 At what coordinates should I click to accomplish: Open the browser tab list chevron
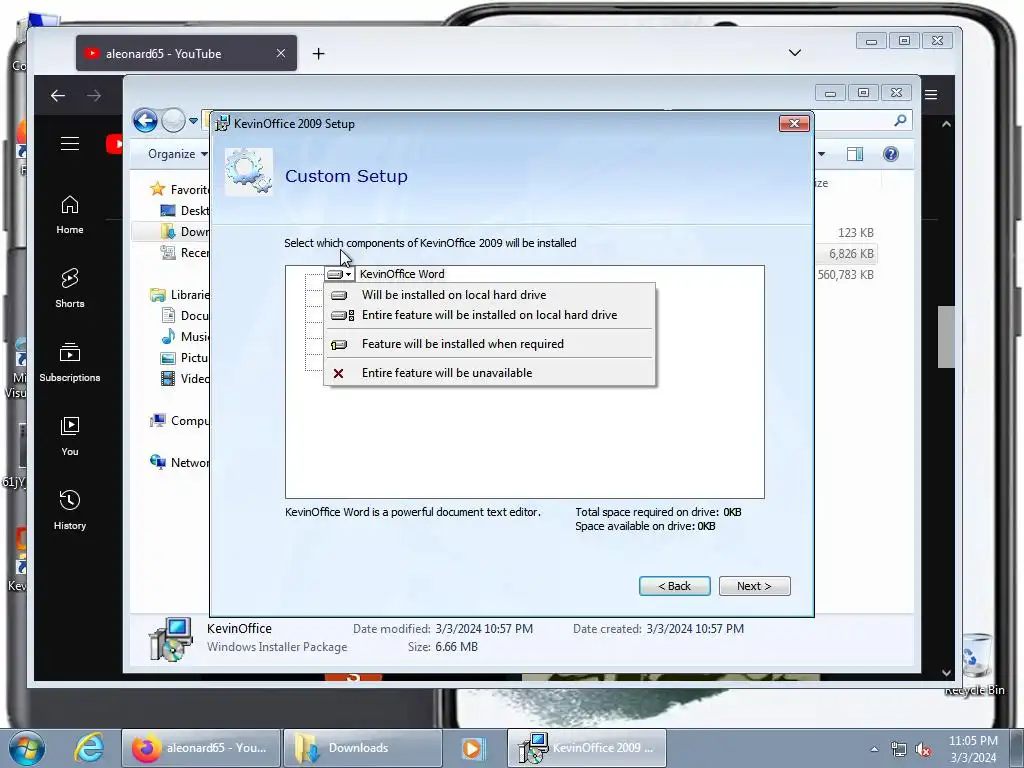(795, 53)
